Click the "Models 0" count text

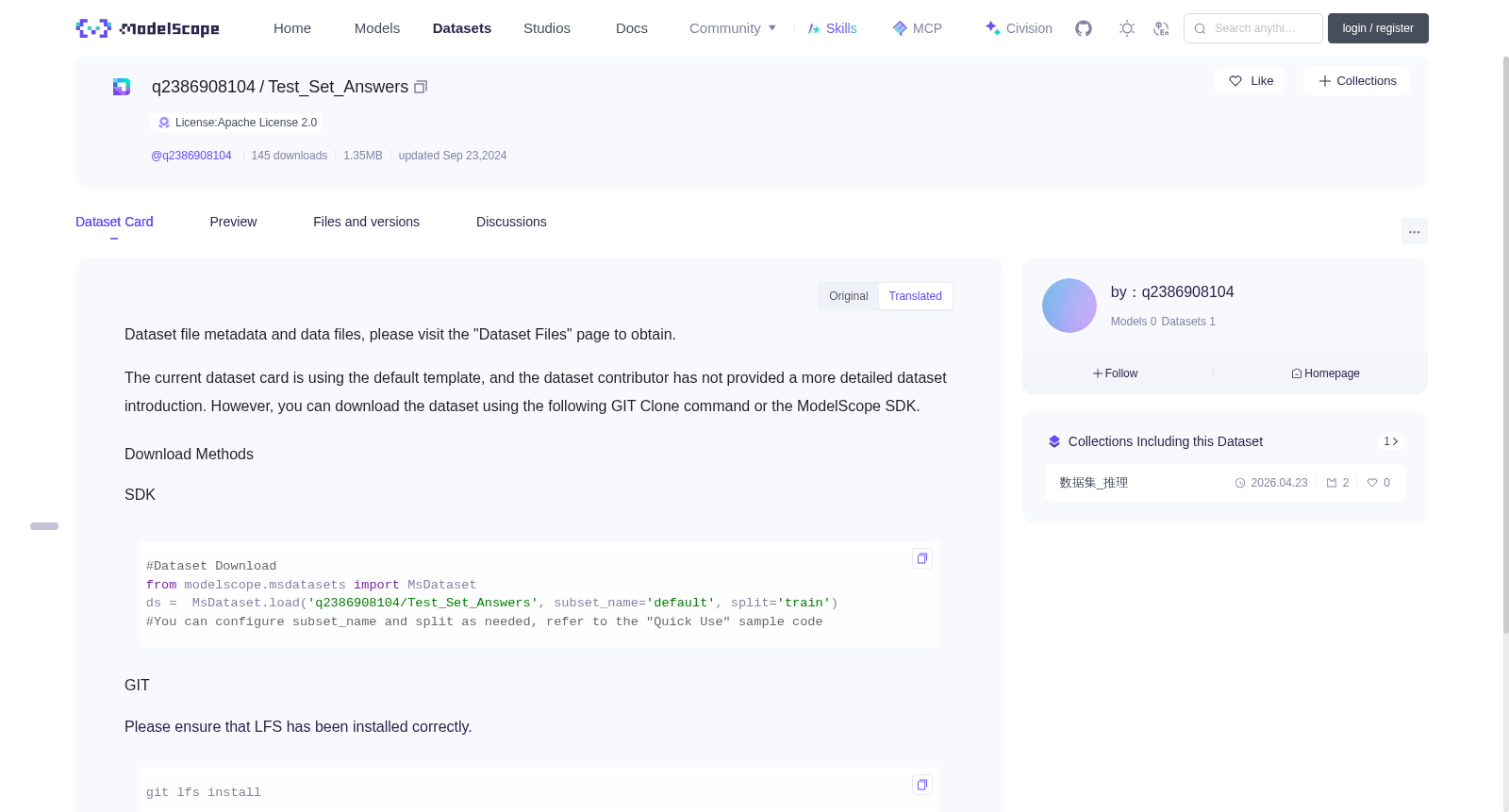[1134, 322]
